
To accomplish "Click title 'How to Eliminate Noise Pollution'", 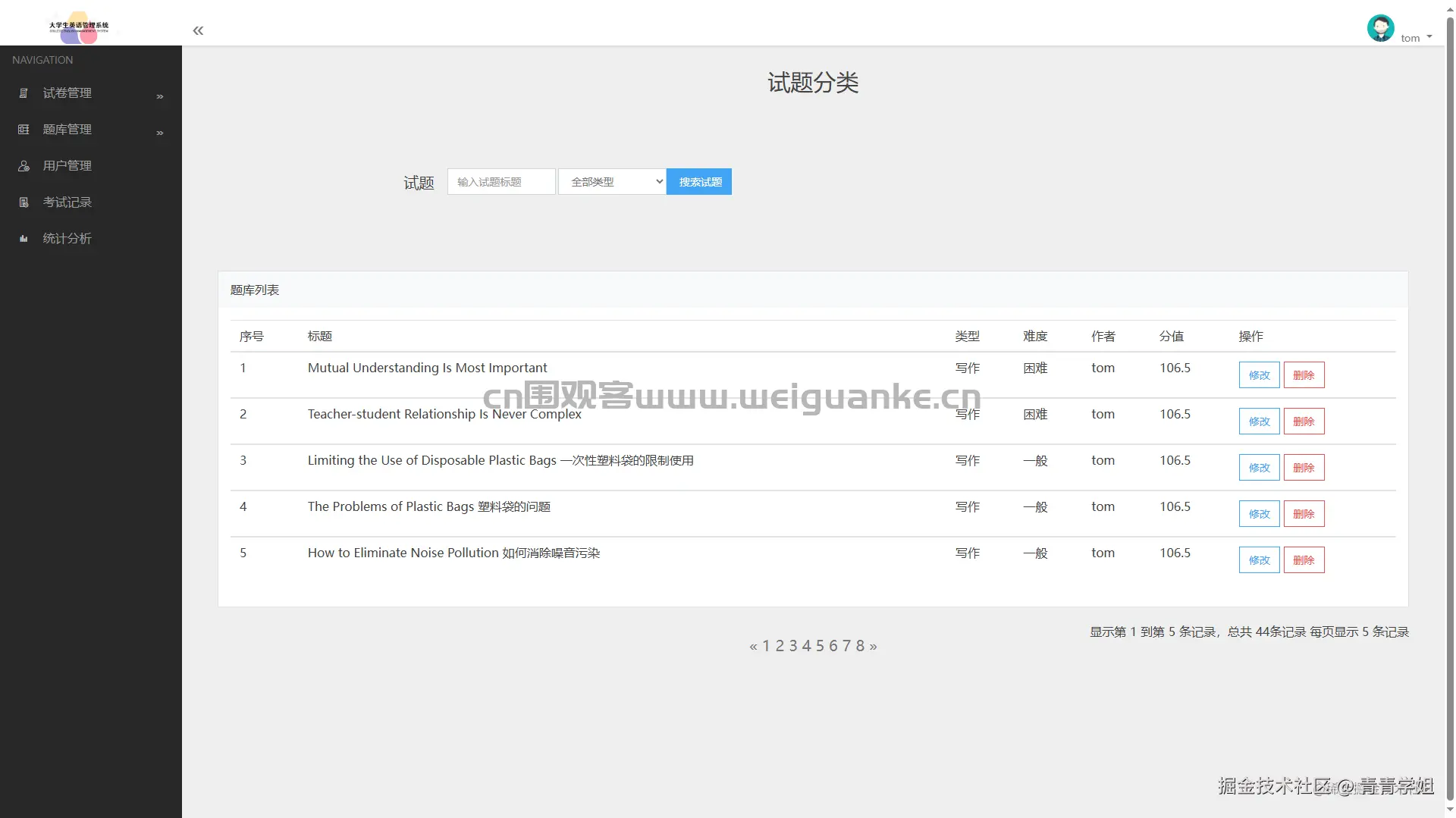I will tap(453, 553).
